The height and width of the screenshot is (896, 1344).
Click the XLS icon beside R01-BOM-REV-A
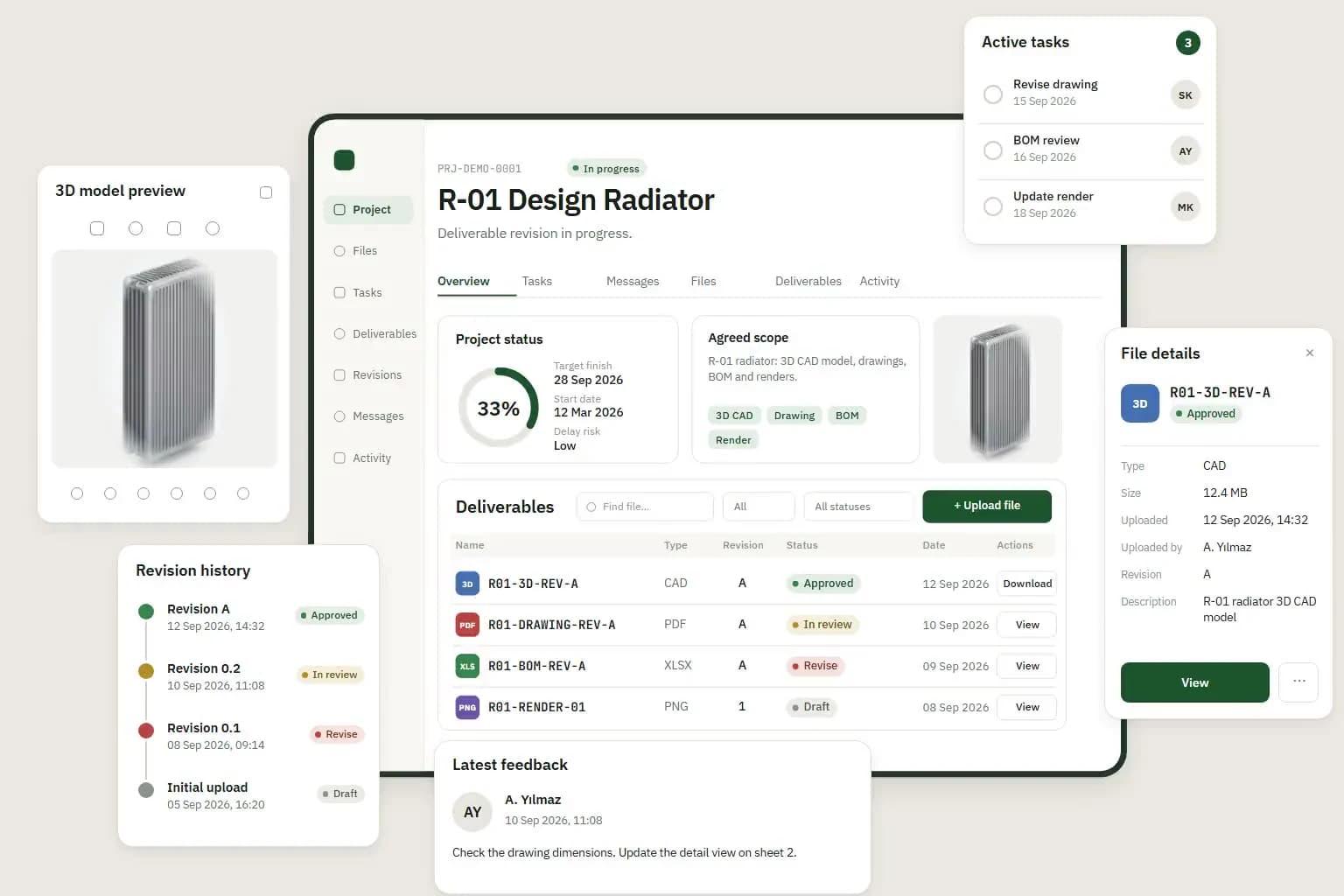[467, 666]
